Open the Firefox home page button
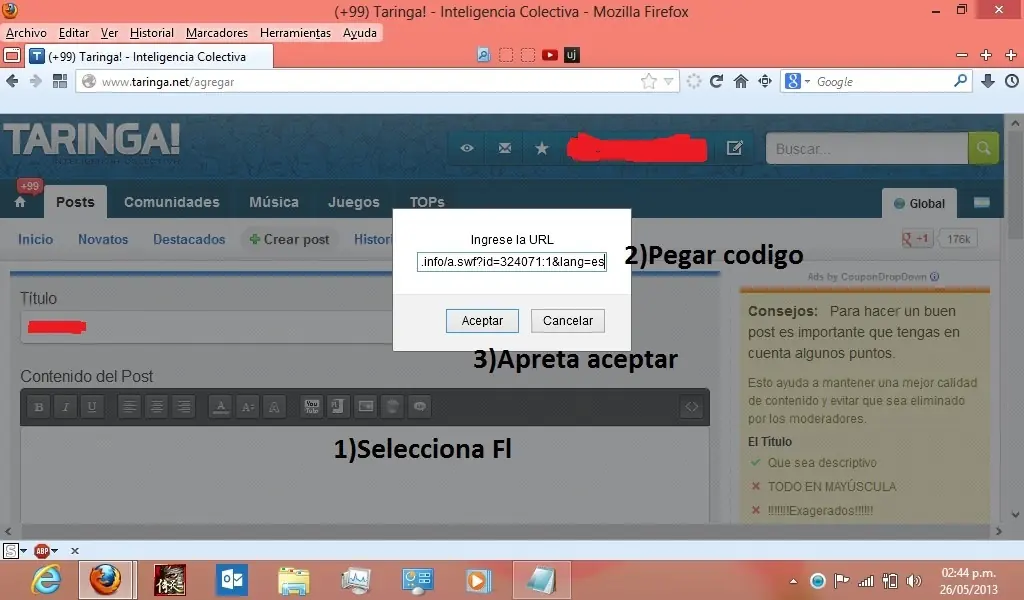The image size is (1024, 600). click(741, 81)
